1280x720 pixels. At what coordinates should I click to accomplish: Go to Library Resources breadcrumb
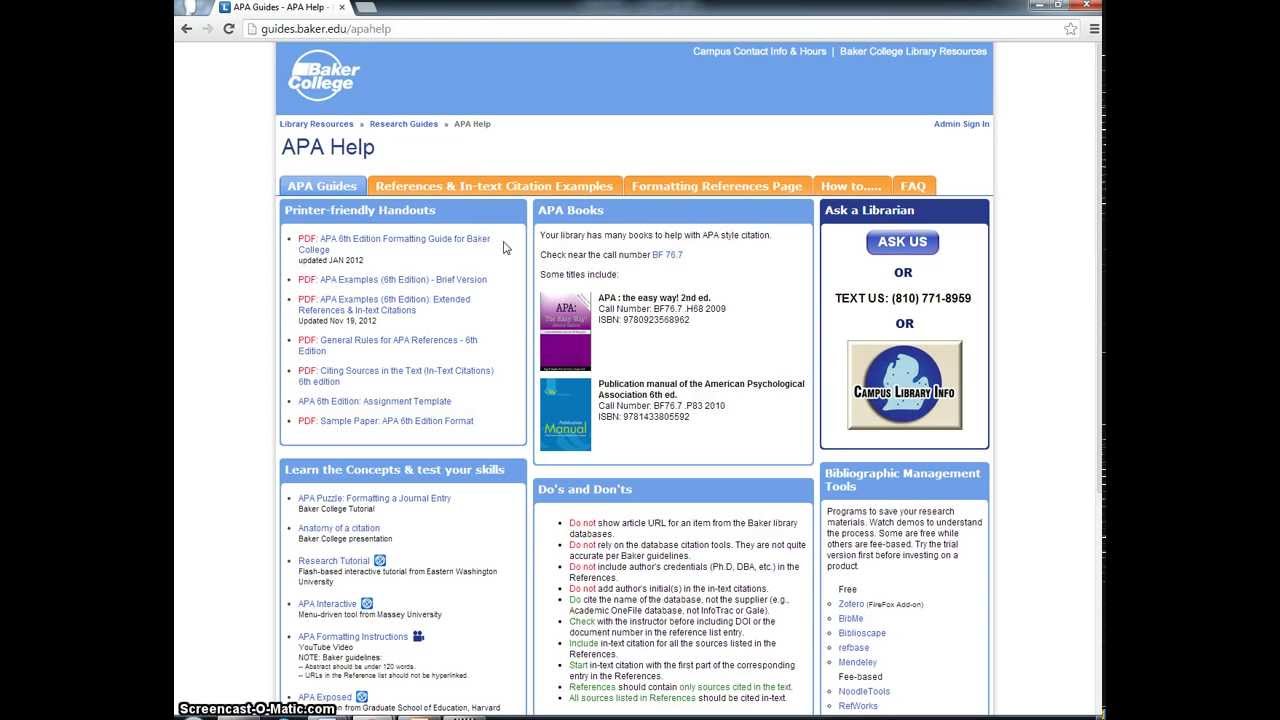click(316, 124)
